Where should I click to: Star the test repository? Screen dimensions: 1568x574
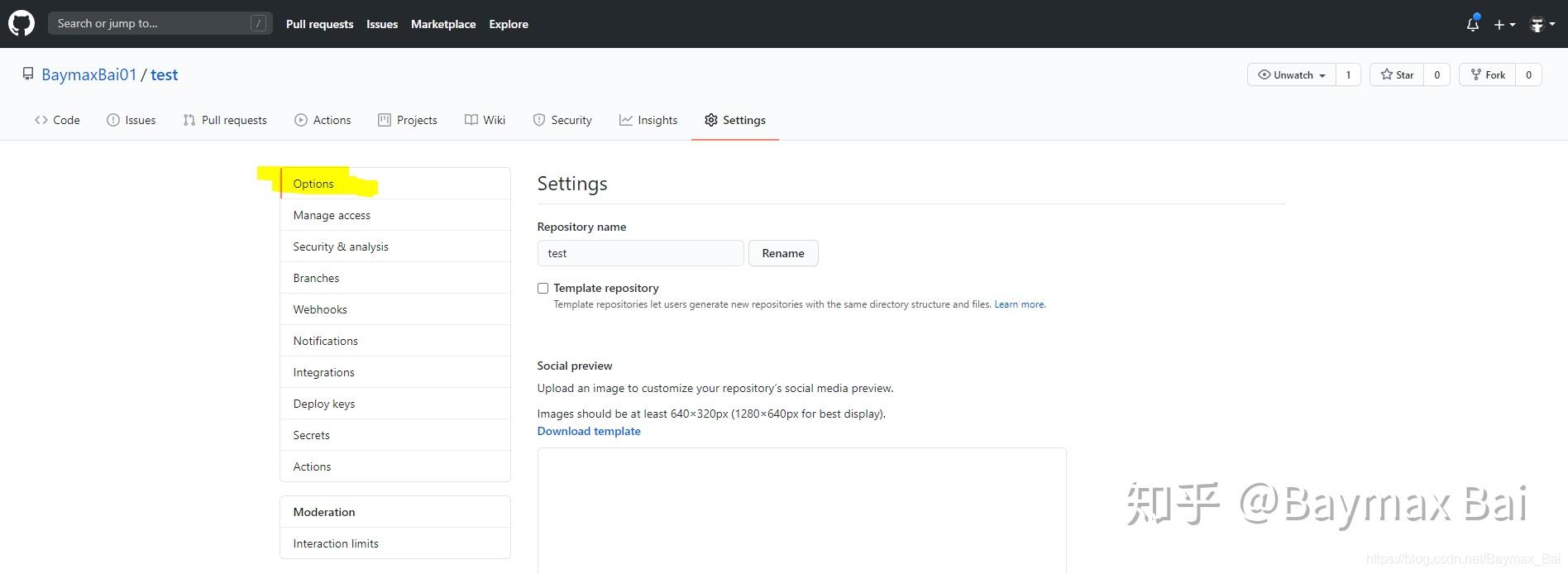1397,74
